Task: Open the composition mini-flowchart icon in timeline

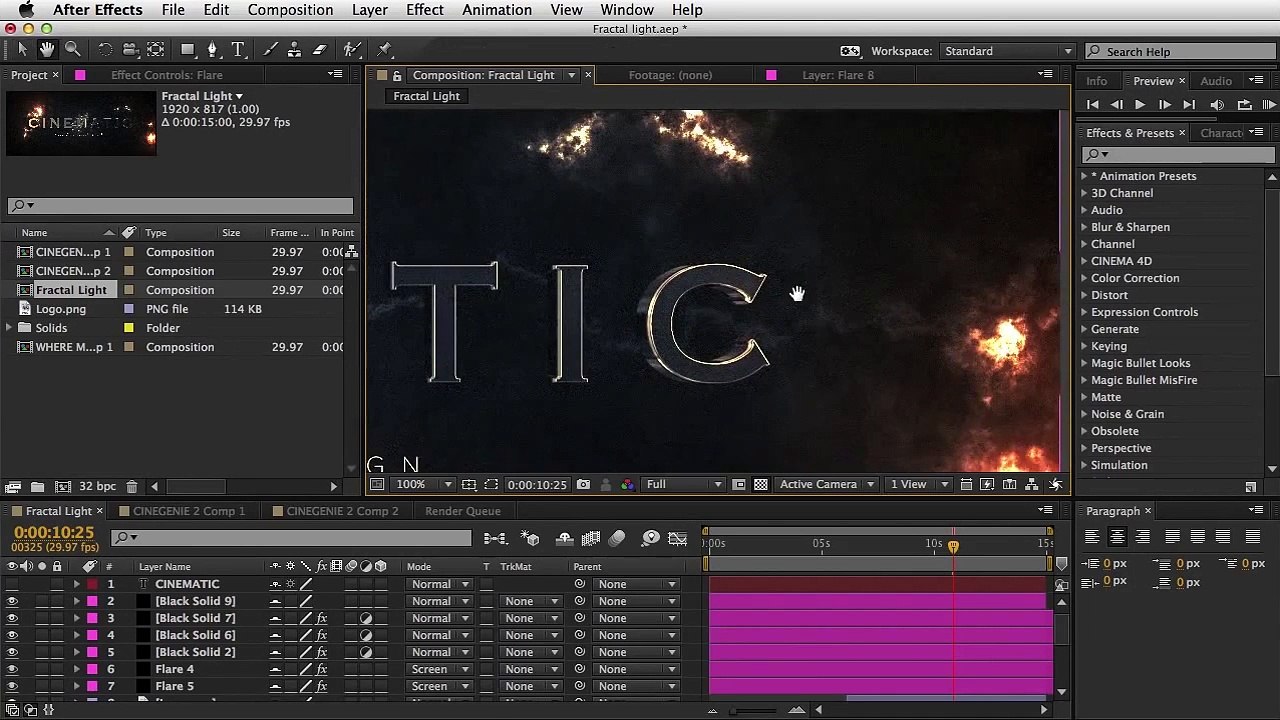Action: pyautogui.click(x=495, y=539)
